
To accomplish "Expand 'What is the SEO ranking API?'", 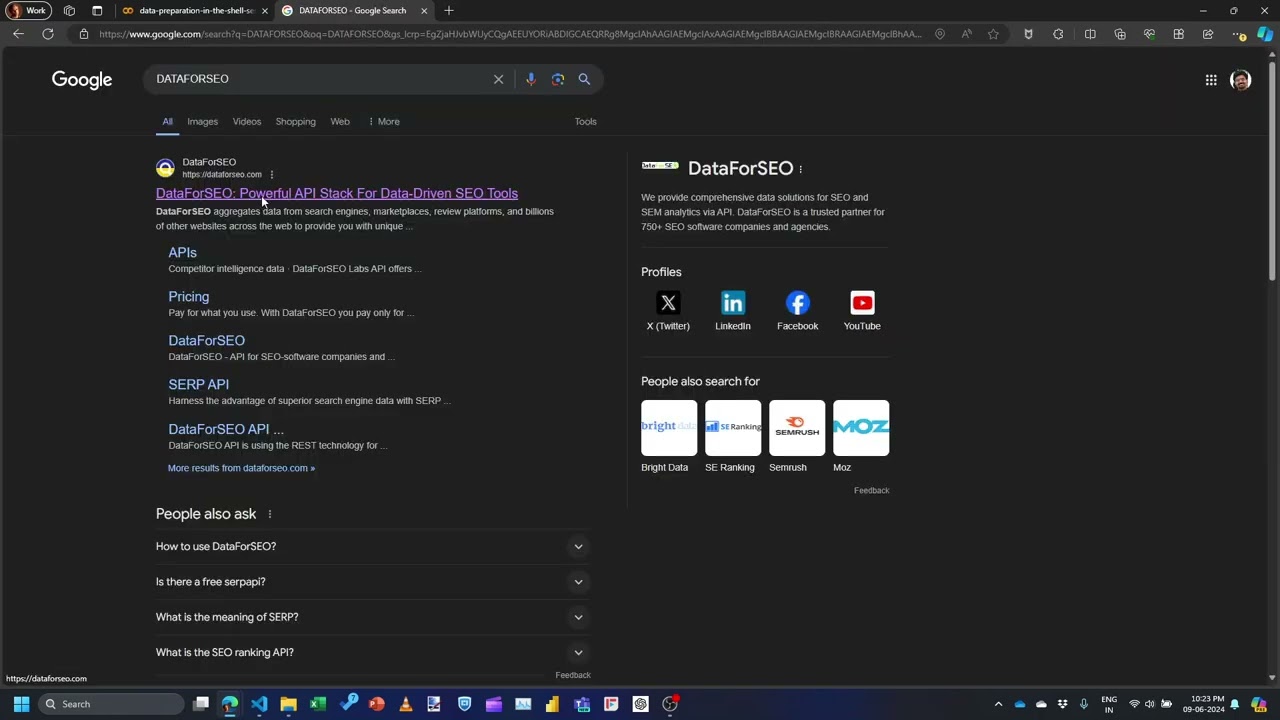I will (x=373, y=652).
